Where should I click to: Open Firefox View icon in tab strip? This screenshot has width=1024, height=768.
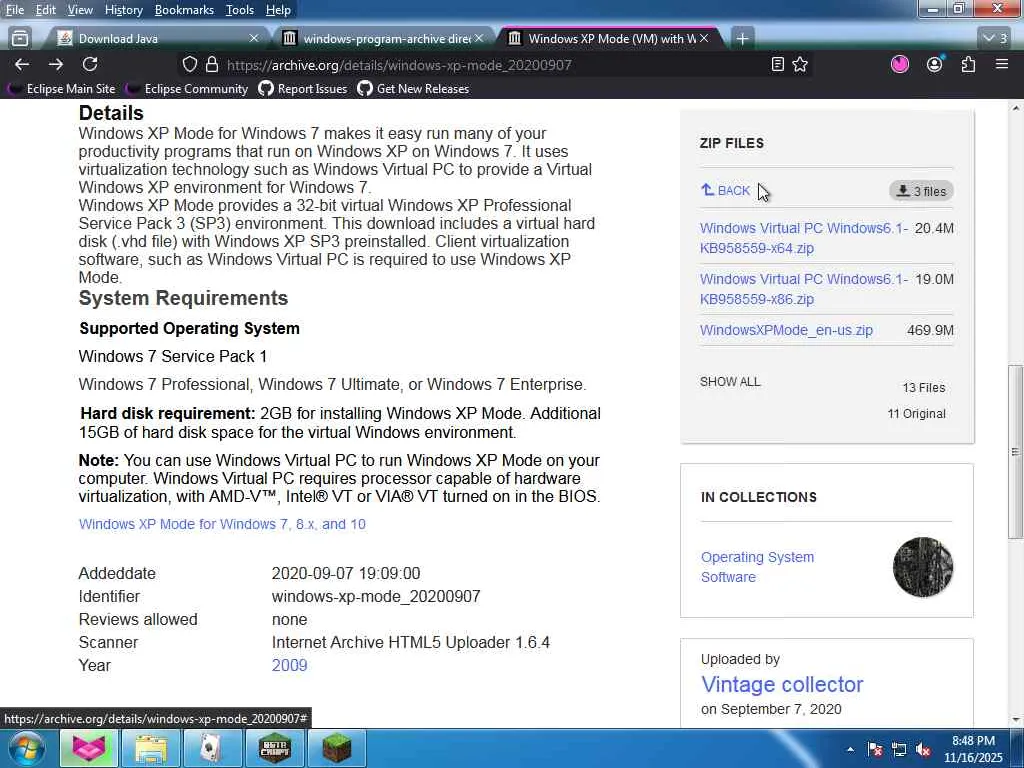20,39
